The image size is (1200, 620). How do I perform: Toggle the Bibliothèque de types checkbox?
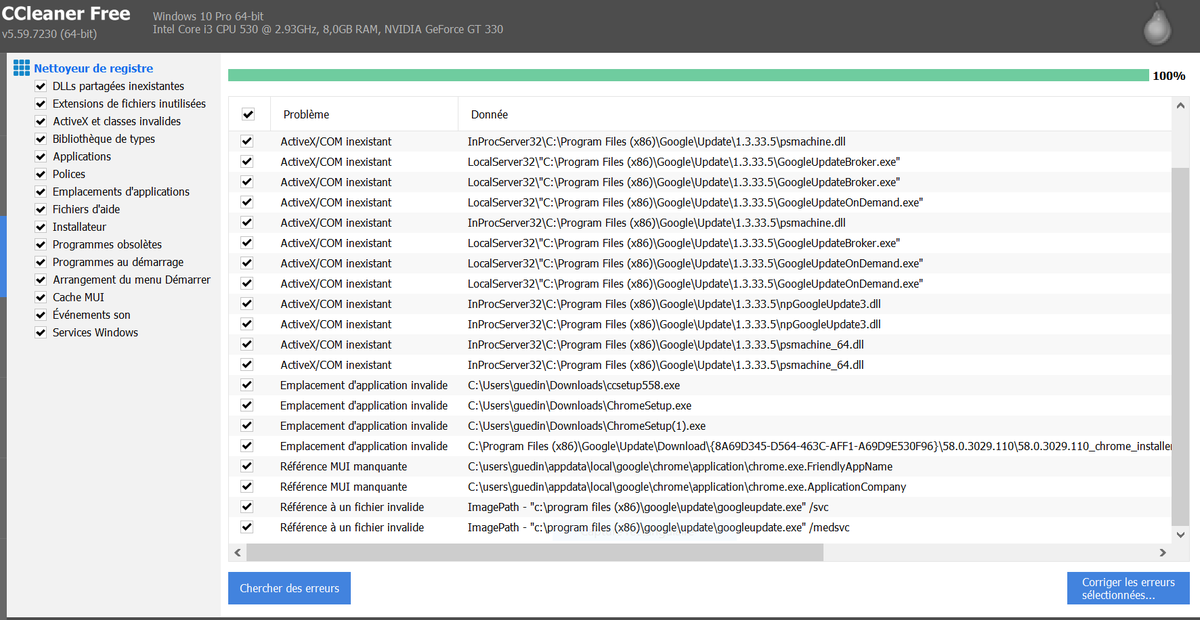click(41, 139)
